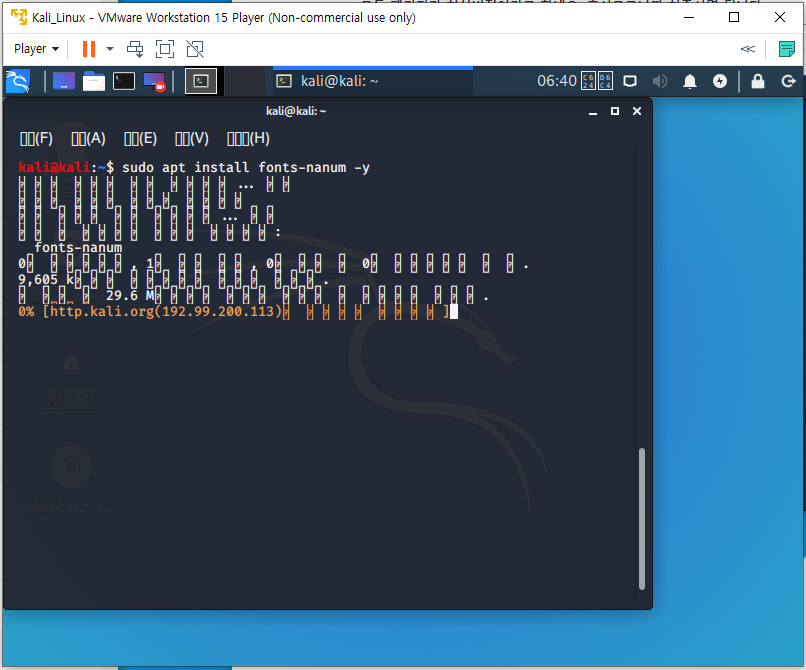Minimize the kali@kali terminal window
806x670 pixels.
pyautogui.click(x=593, y=111)
